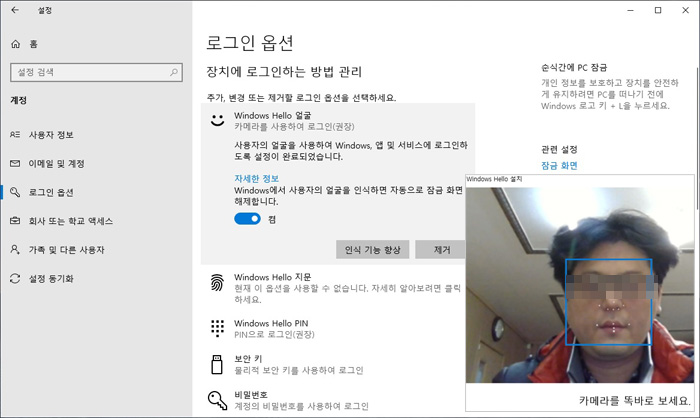Minimize the 설정 window
This screenshot has height=418, width=700.
tap(630, 10)
